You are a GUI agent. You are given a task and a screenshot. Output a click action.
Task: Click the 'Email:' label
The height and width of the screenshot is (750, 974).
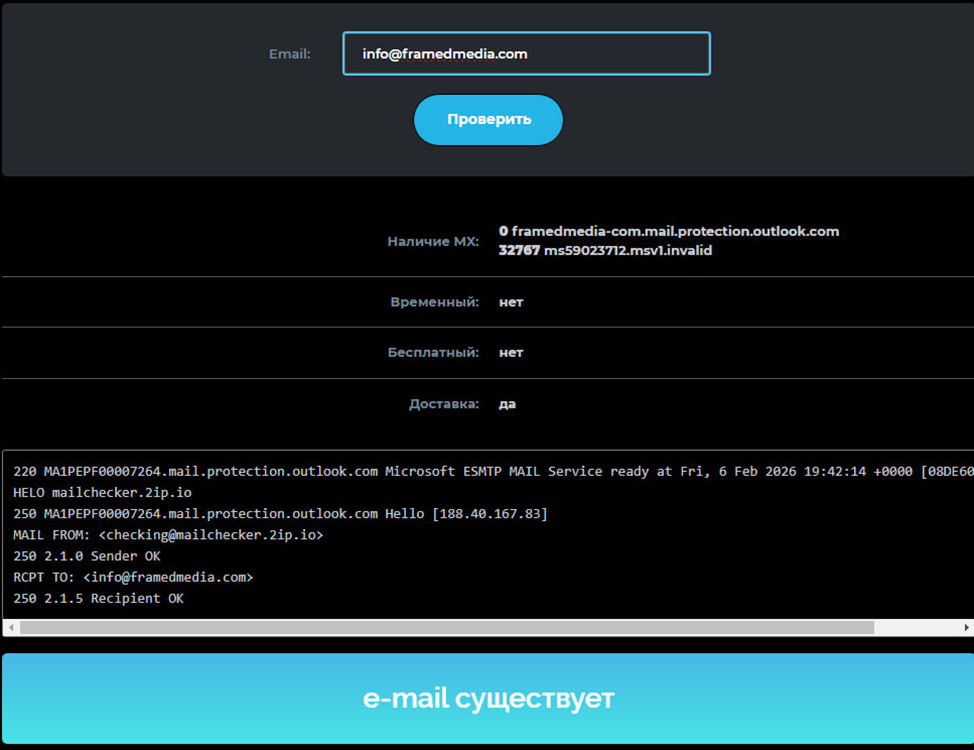point(289,54)
